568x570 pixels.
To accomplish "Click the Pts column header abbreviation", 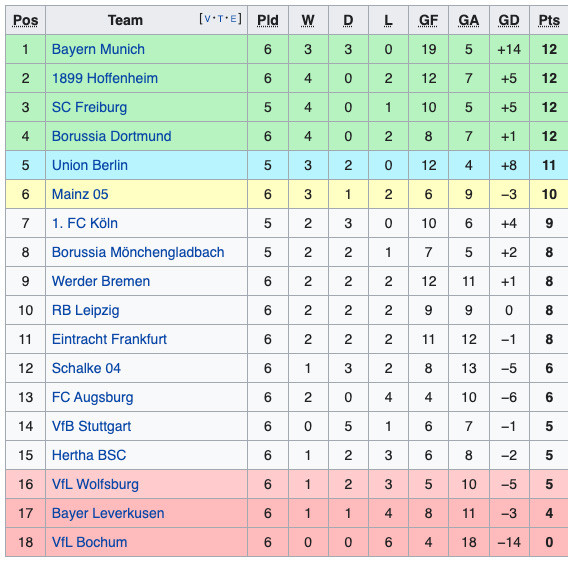I will coord(549,20).
